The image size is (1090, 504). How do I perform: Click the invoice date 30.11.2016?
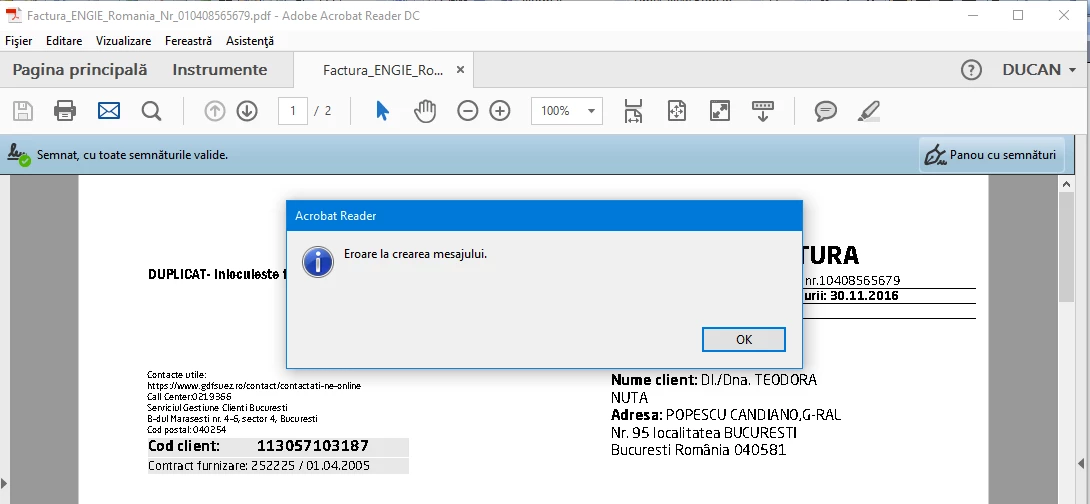point(864,296)
